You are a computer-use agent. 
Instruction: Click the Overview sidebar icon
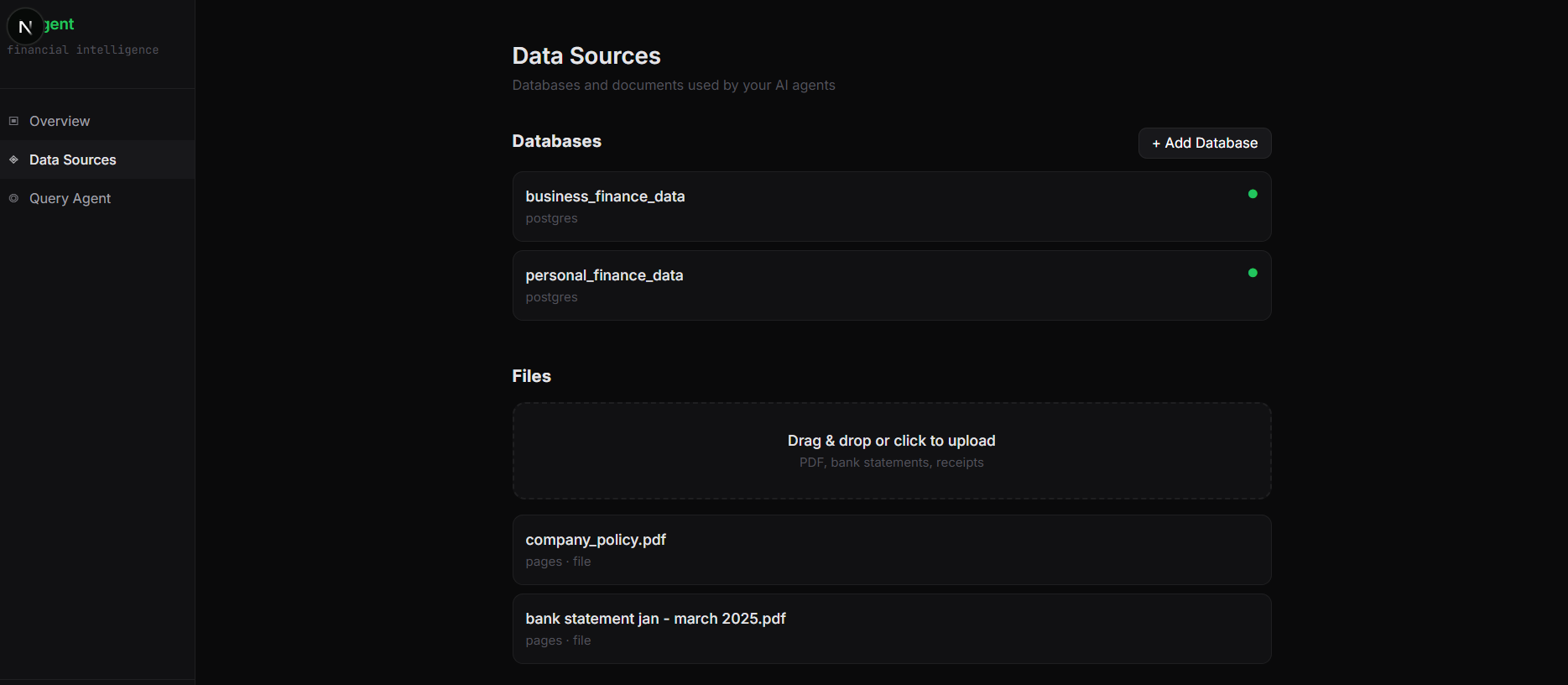[13, 121]
